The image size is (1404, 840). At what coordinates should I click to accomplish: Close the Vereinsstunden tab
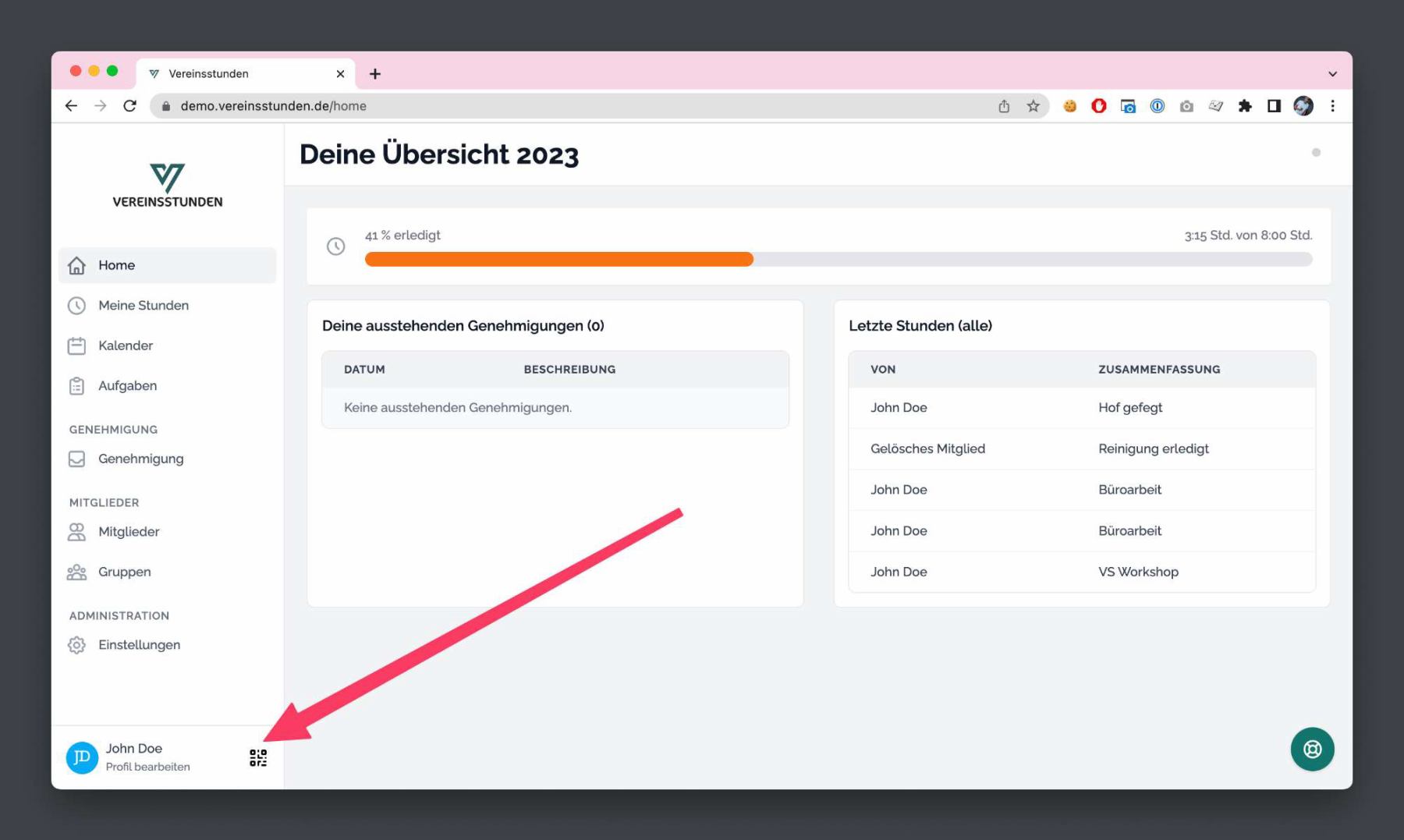click(x=340, y=73)
